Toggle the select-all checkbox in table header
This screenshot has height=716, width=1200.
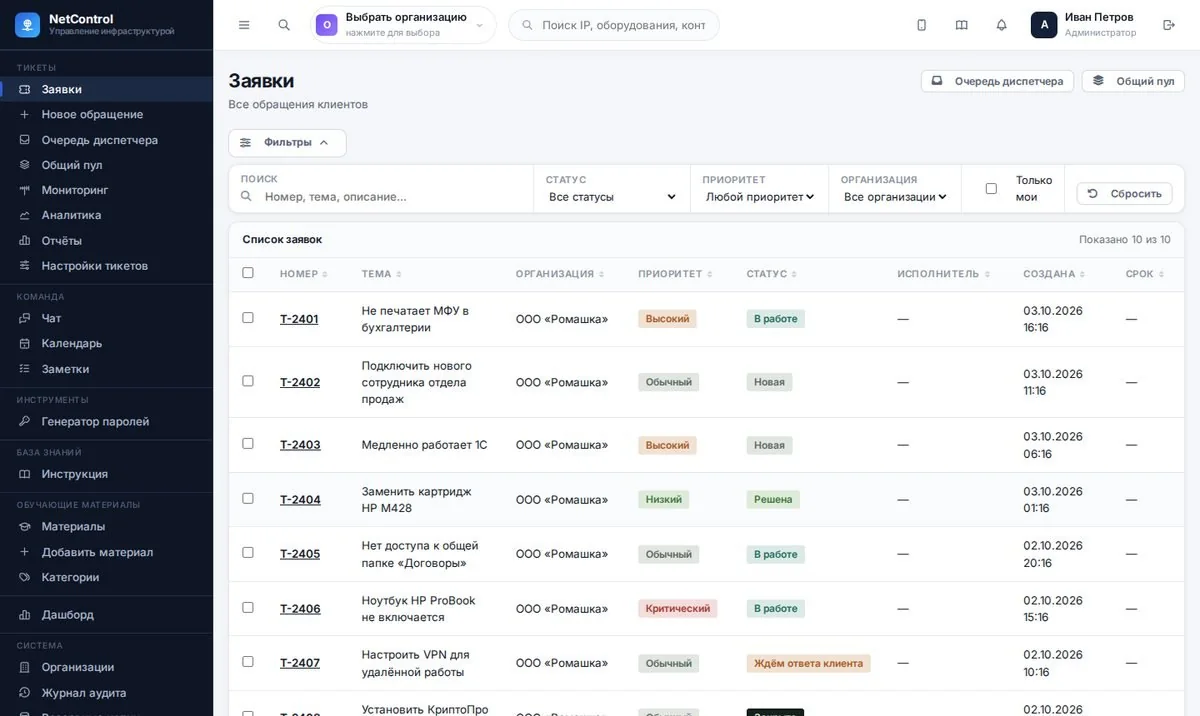pos(248,273)
